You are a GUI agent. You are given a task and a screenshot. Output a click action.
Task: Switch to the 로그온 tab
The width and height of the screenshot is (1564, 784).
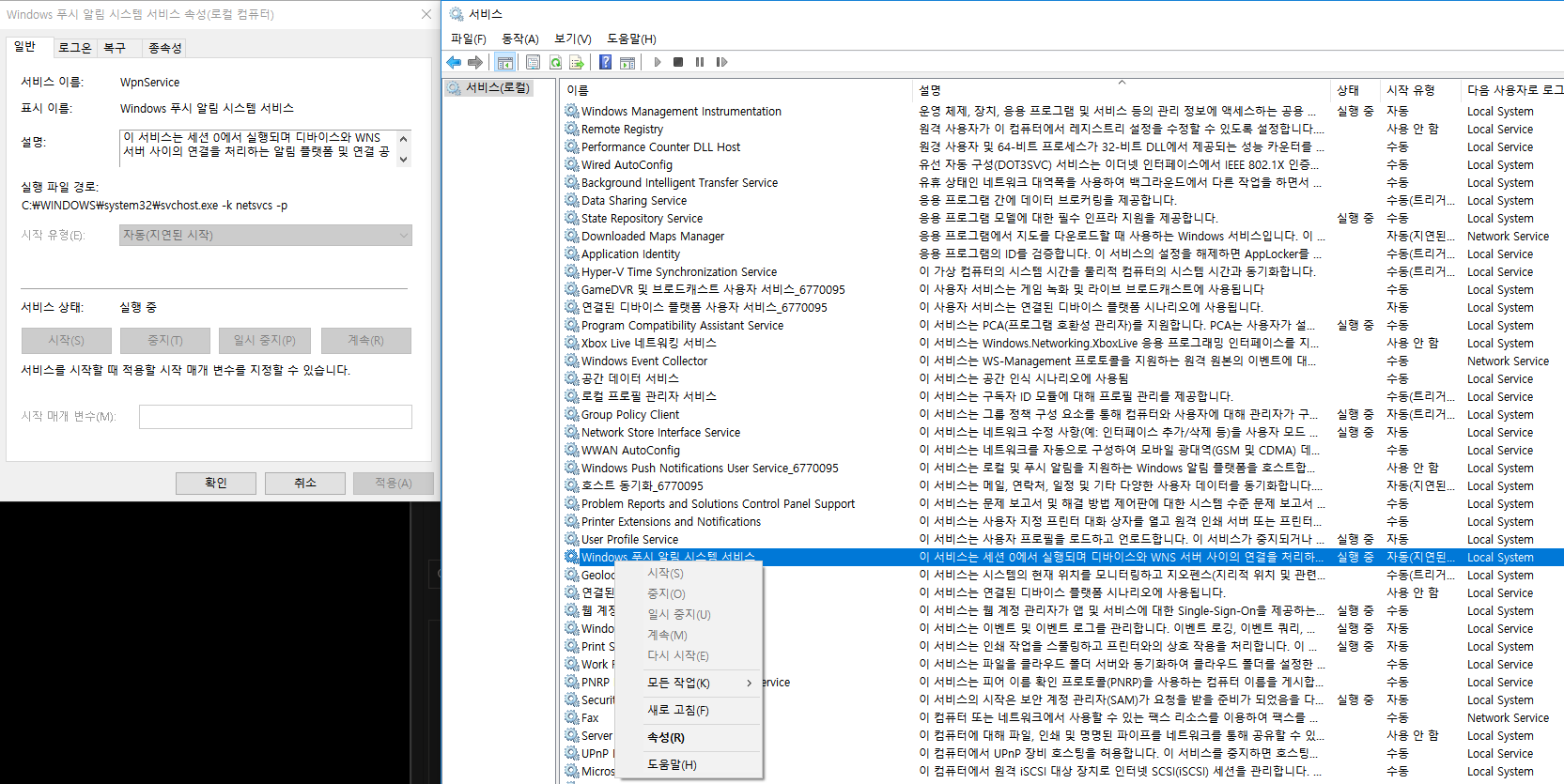(x=74, y=48)
